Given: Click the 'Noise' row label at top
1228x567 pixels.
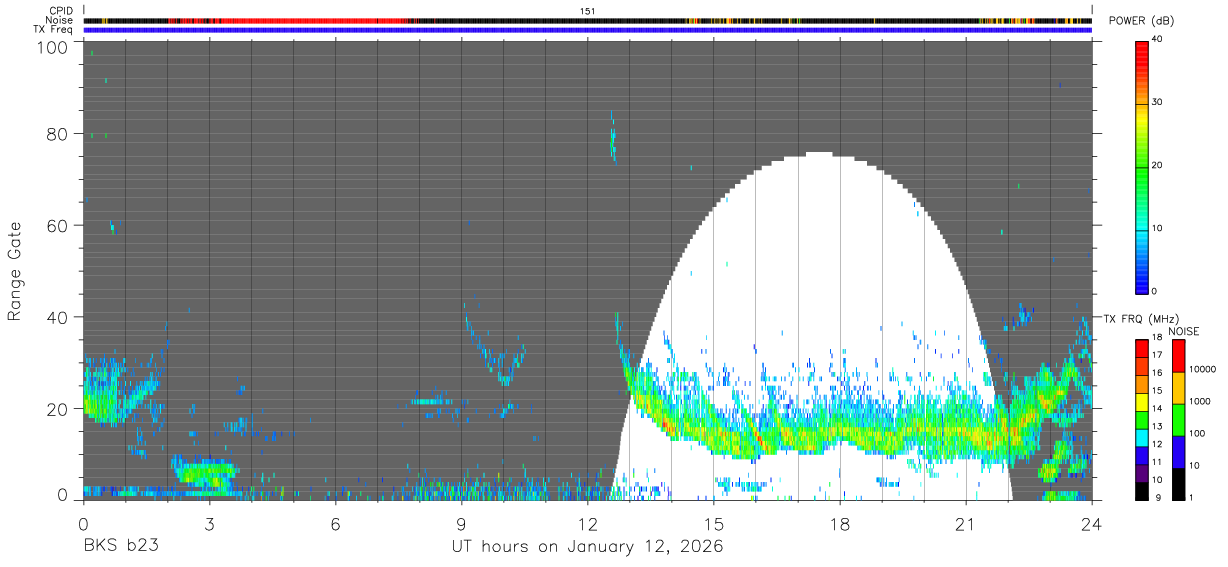Looking at the screenshot, I should point(59,20).
